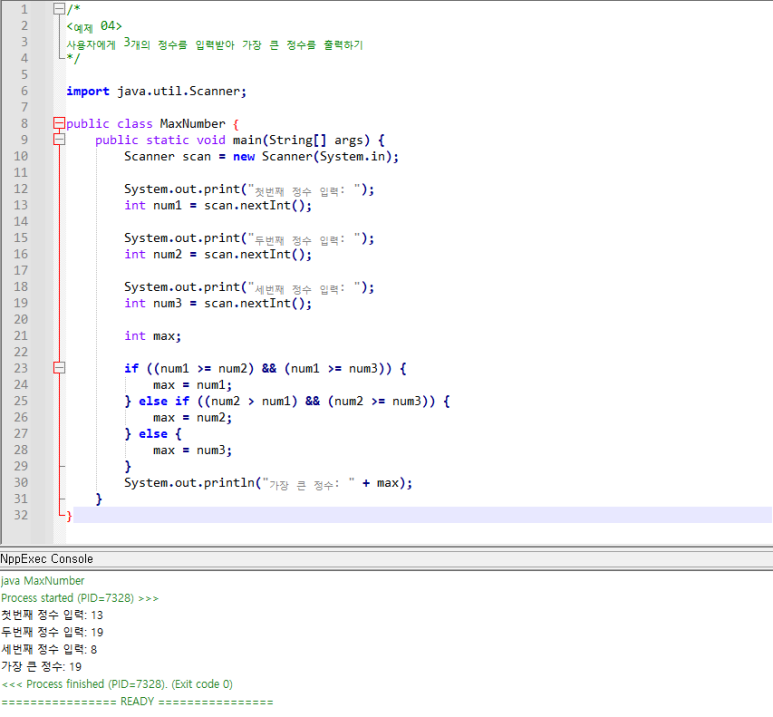Collapse the comment block fold on line 1
Image resolution: width=773 pixels, height=717 pixels.
tap(59, 9)
